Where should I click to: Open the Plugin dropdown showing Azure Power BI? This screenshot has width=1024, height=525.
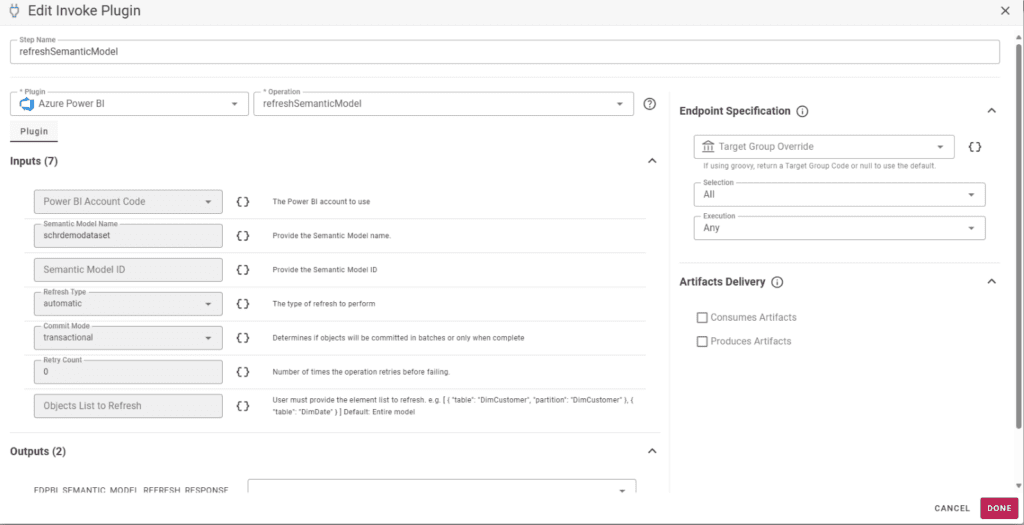pos(129,104)
